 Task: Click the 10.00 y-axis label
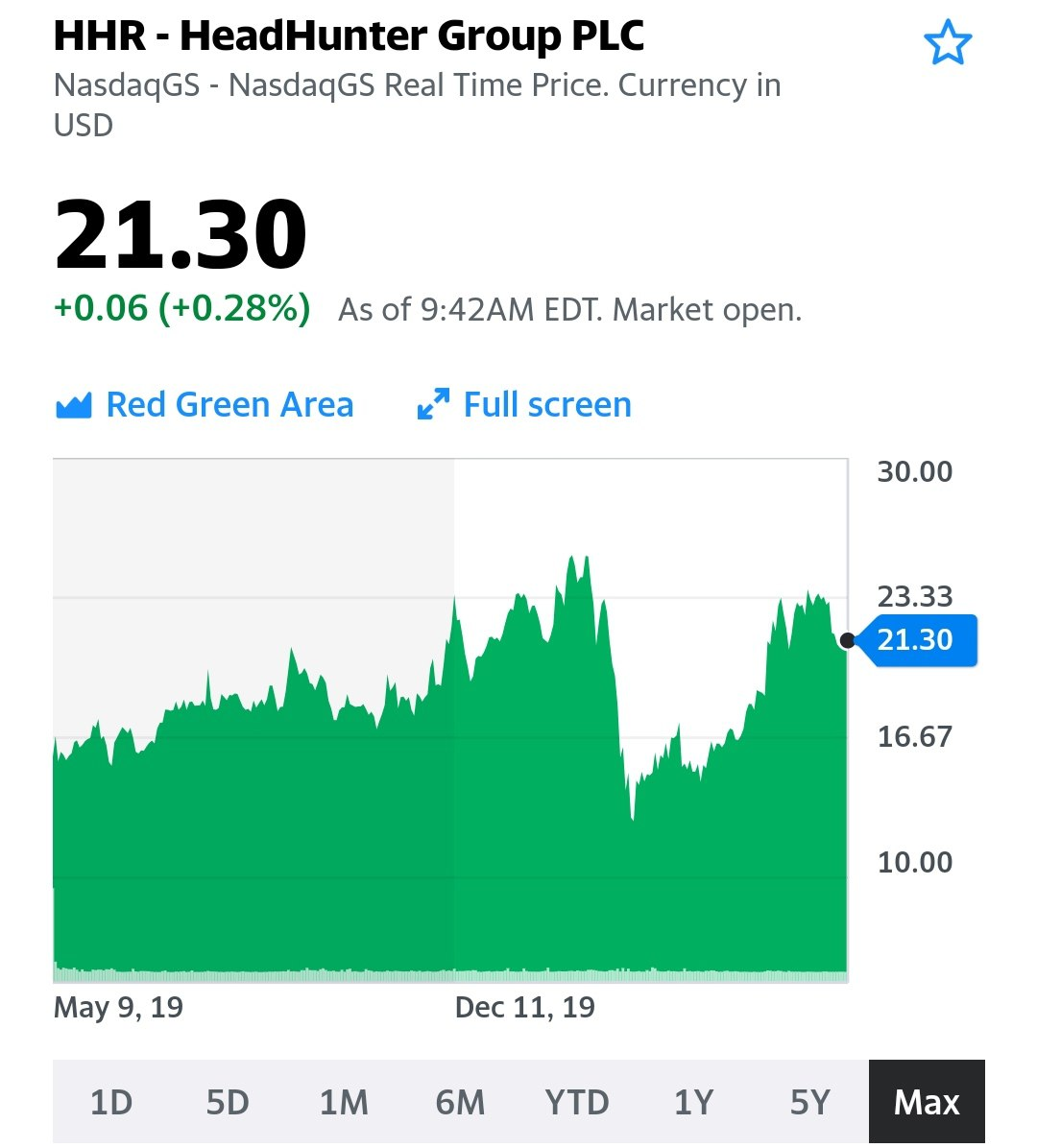click(x=915, y=863)
